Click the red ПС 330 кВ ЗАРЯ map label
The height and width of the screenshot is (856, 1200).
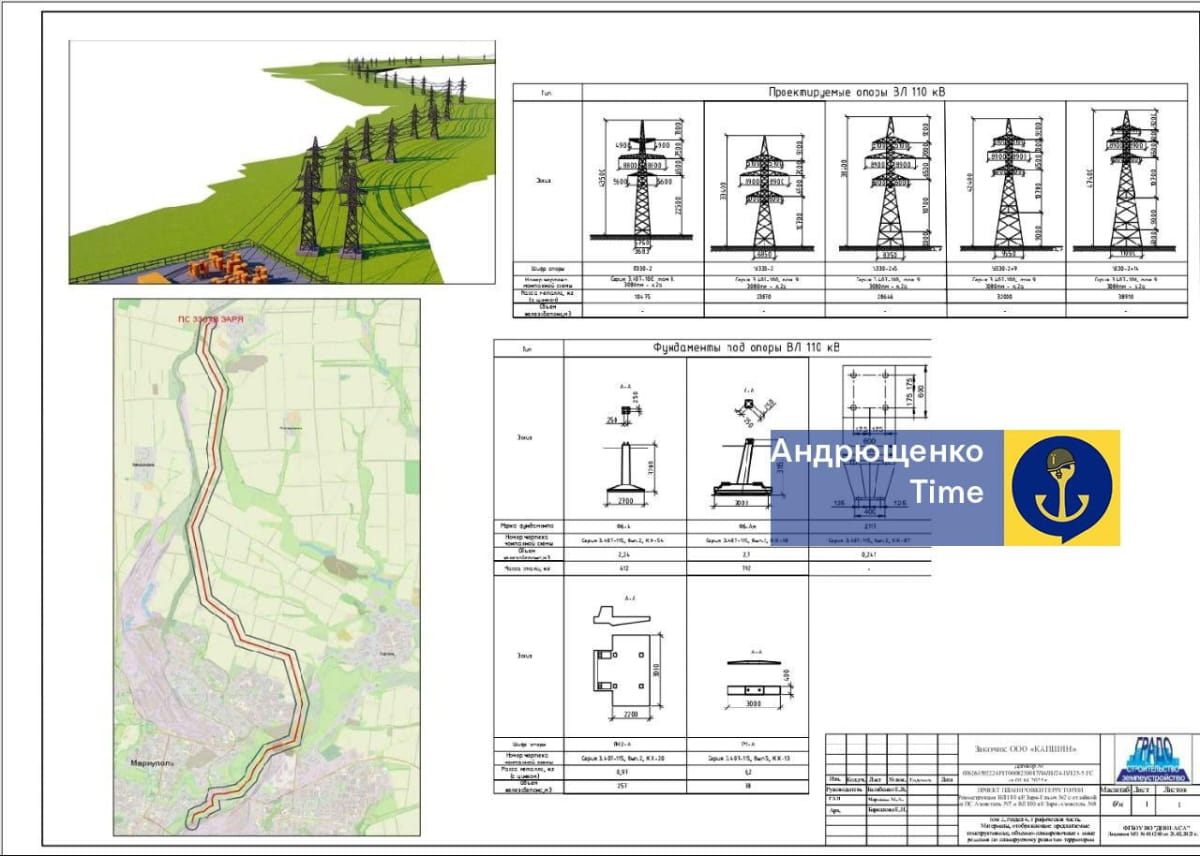[210, 318]
